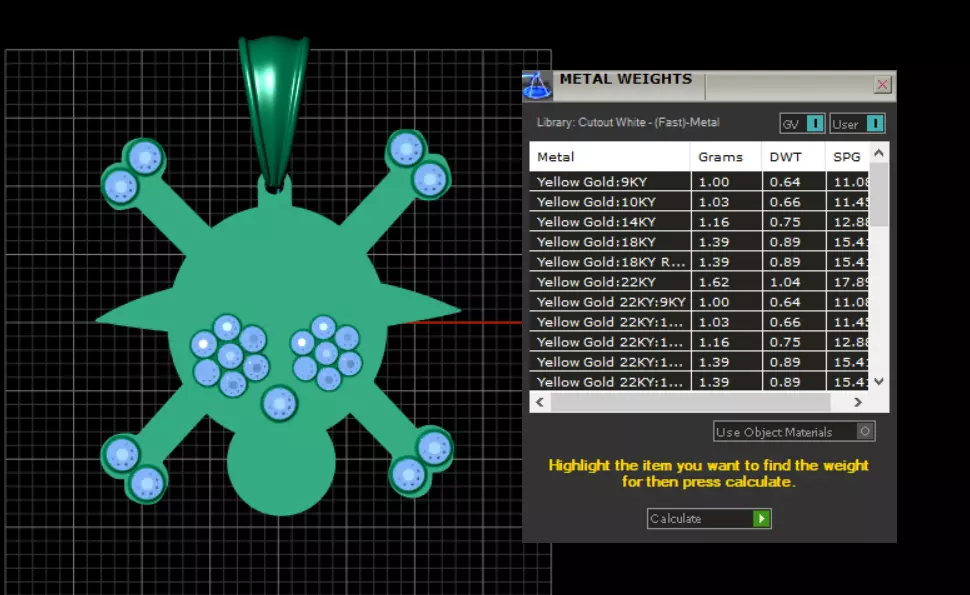Select the Yellow Gold:10KY row

coord(699,202)
